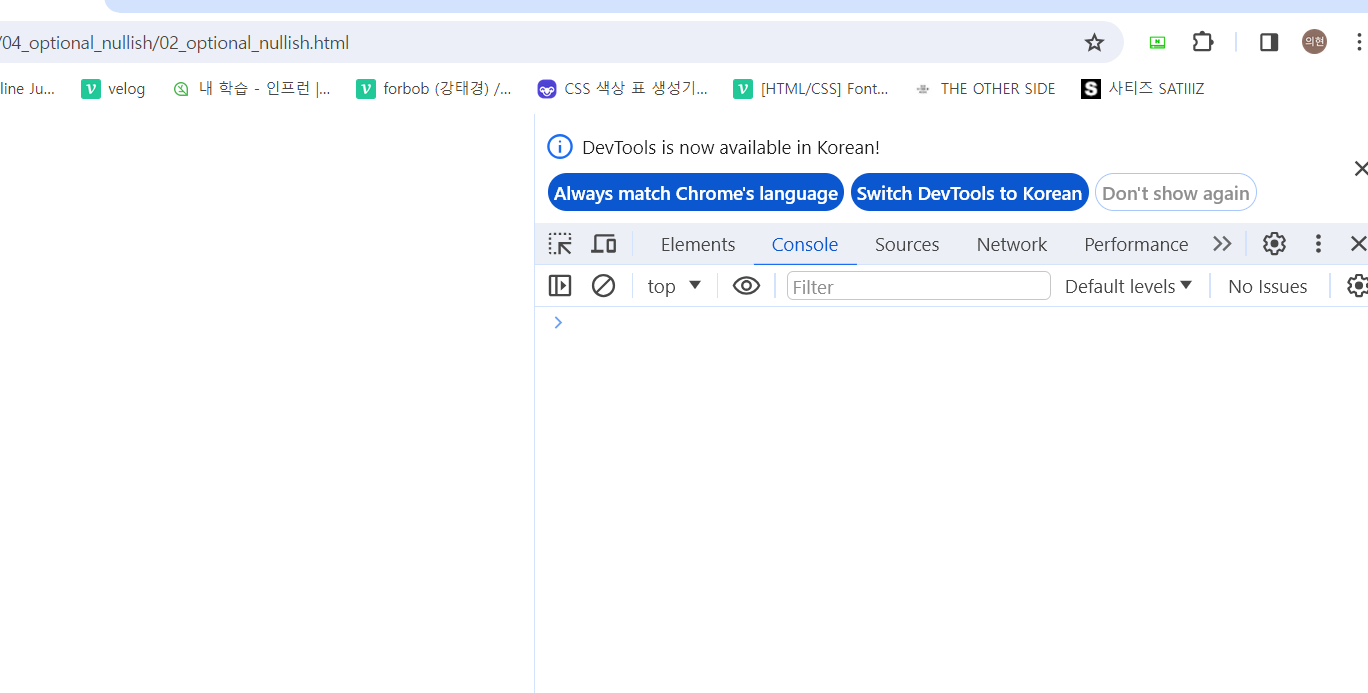Switch to the Sources tab

[x=907, y=245]
